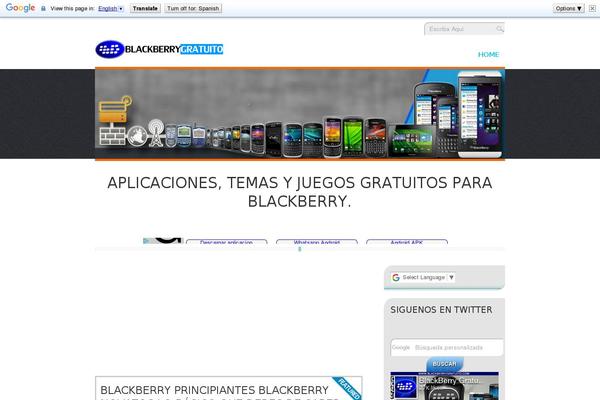
Task: Click the SIGUENOS EN TWITTER heading
Action: coord(441,310)
